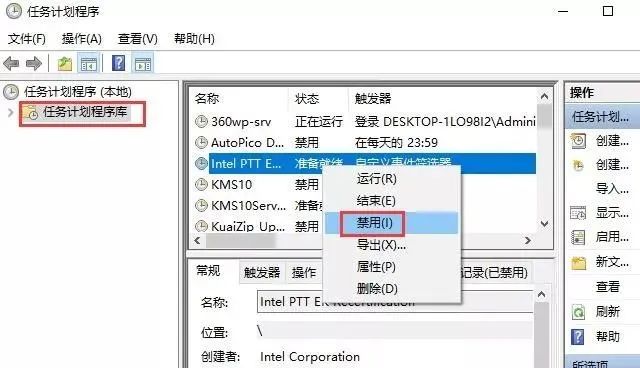Click the second 创建... task icon
The width and height of the screenshot is (640, 368).
578,165
